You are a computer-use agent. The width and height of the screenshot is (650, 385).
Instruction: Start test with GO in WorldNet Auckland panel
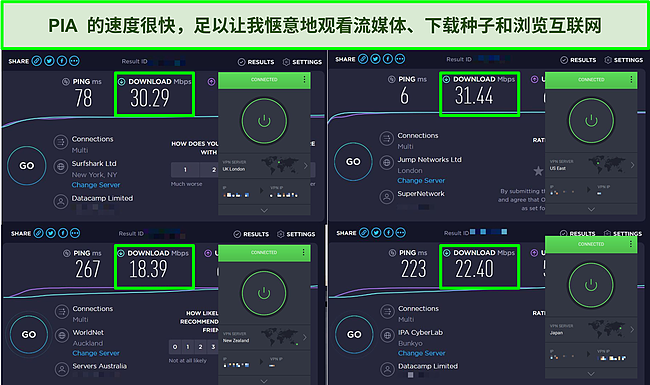point(29,334)
